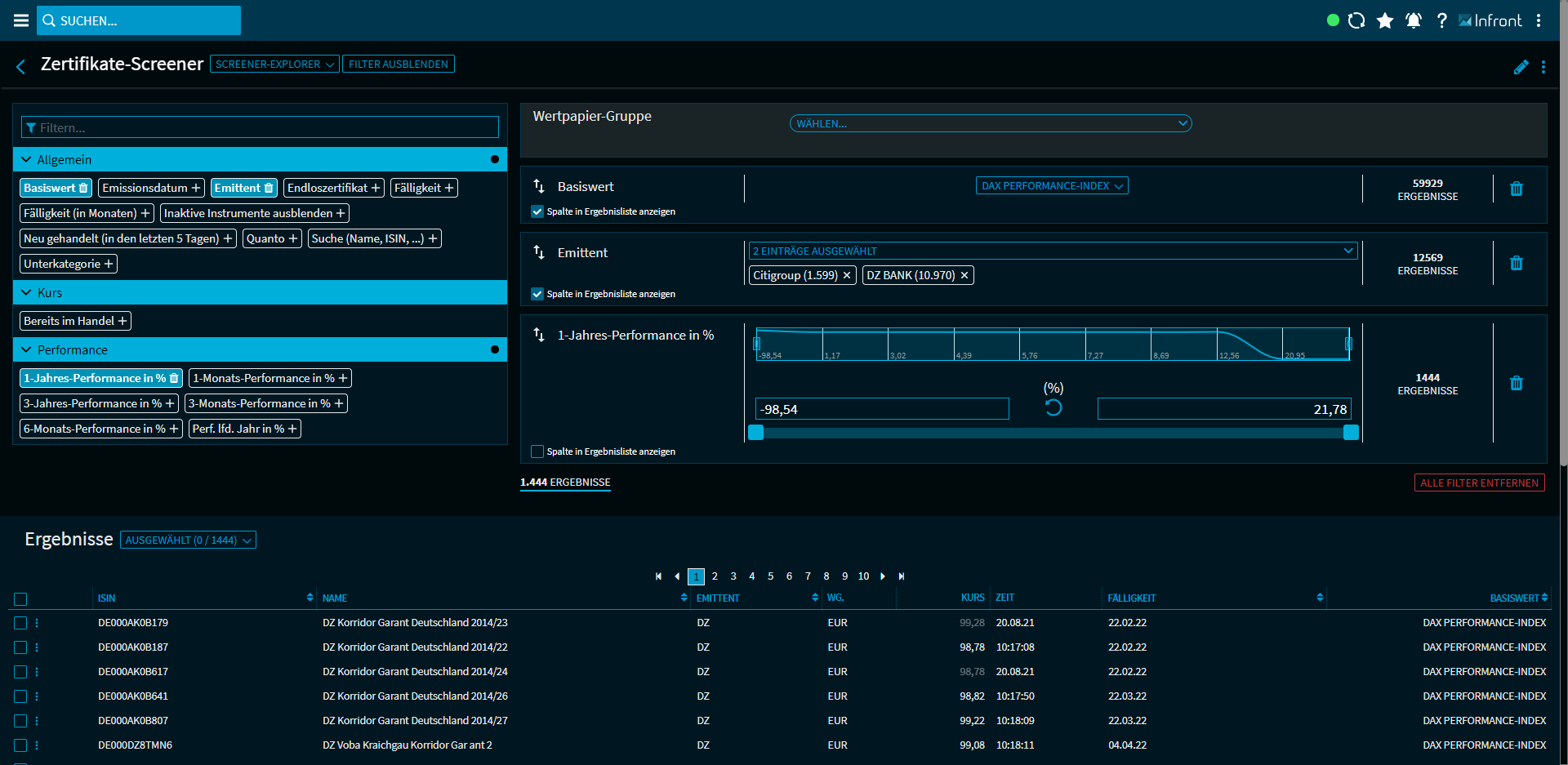Click the pencil edit icon
This screenshot has height=765, width=1568.
coord(1521,67)
